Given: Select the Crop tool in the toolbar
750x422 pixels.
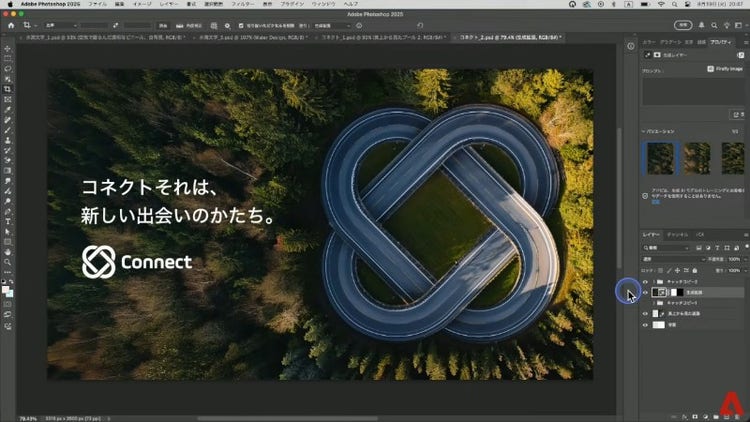Looking at the screenshot, I should pyautogui.click(x=7, y=89).
